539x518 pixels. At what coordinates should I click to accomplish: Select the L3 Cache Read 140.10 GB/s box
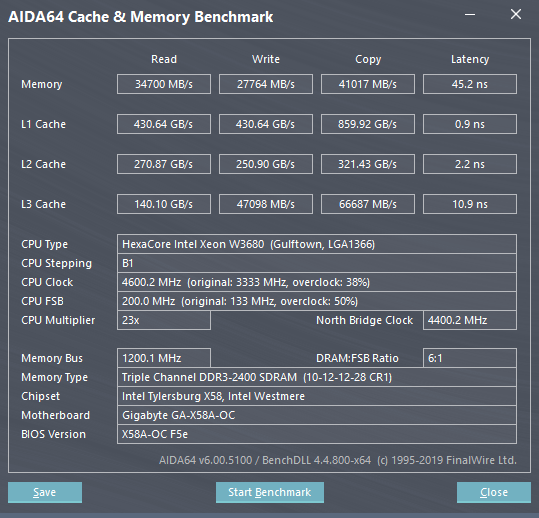164,204
